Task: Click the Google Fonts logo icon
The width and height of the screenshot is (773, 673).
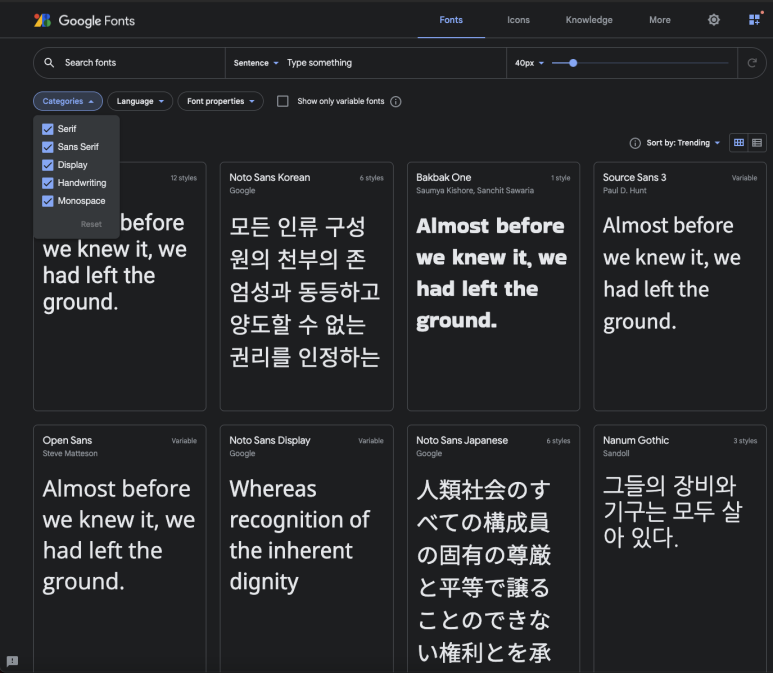Action: [42, 20]
